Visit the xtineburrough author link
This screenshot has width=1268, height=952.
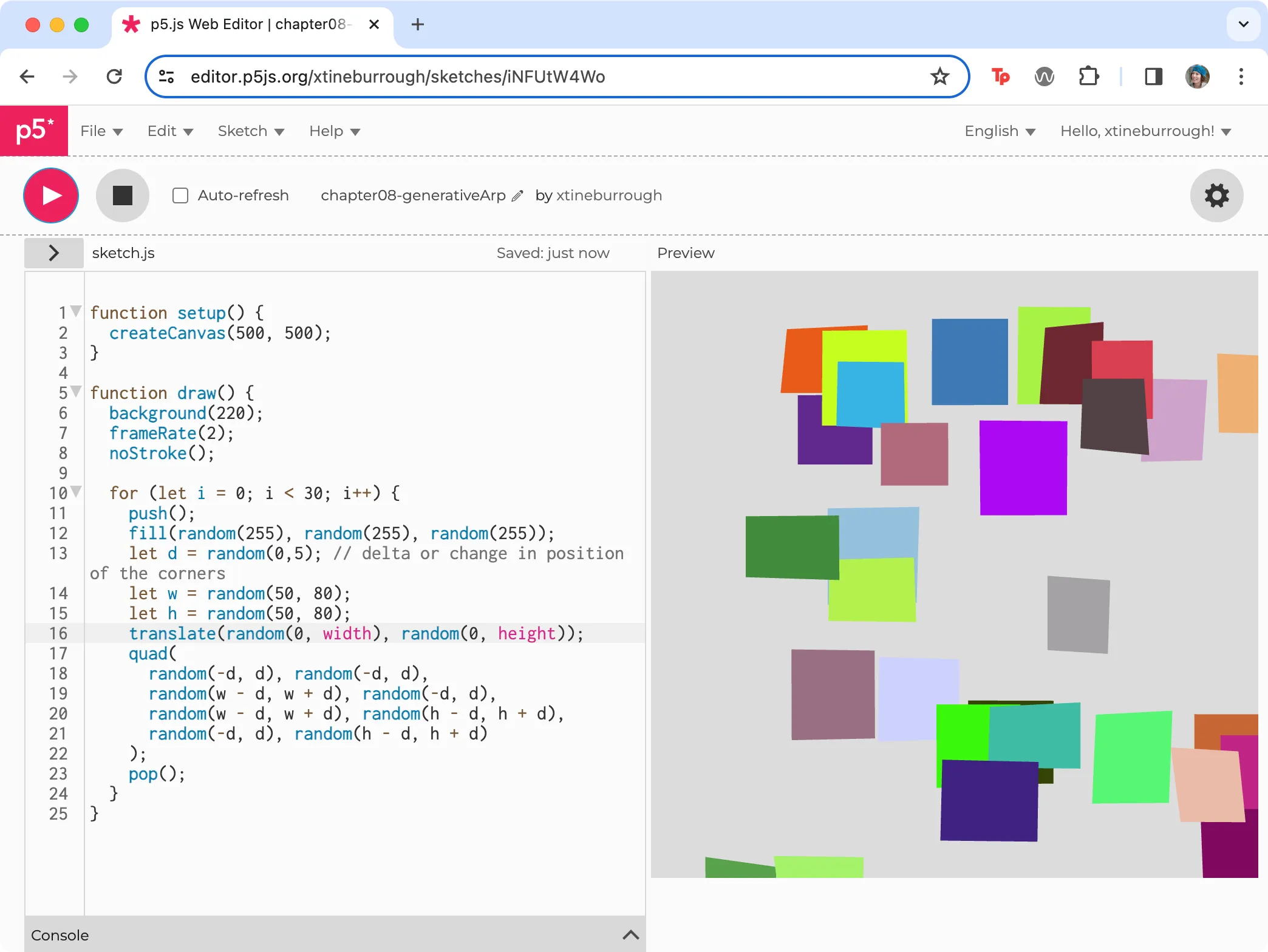(609, 195)
